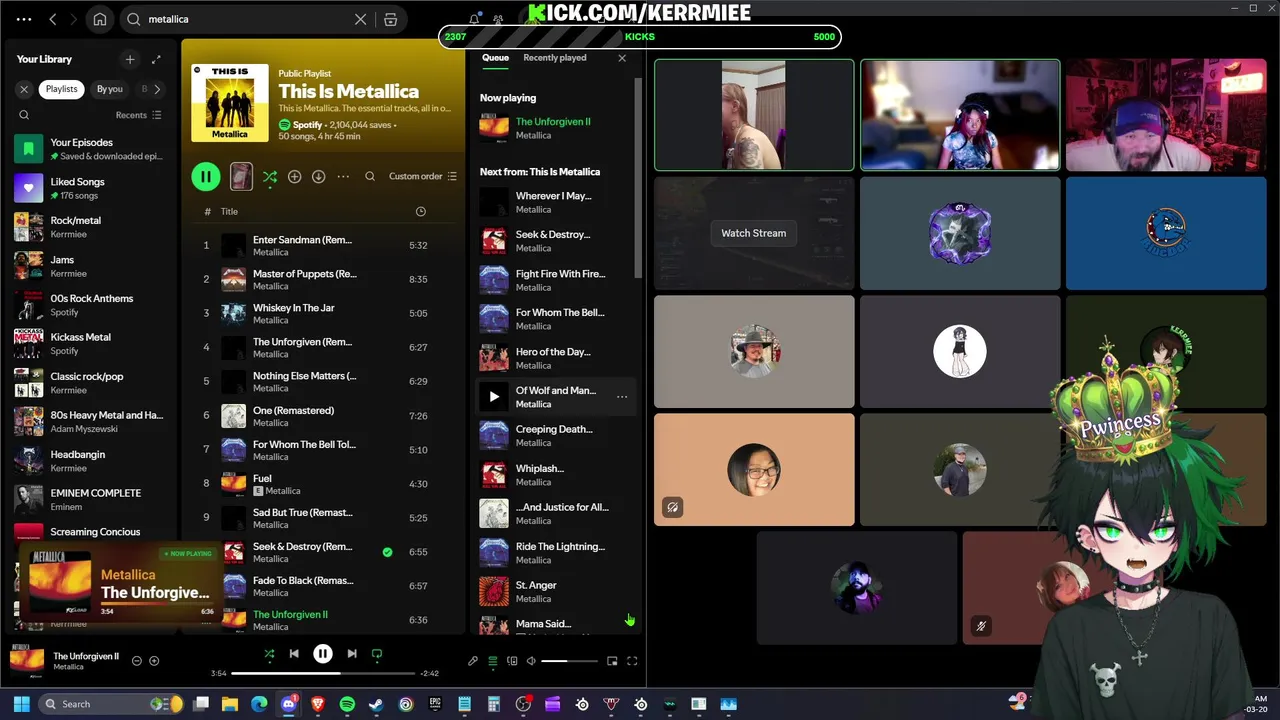Screen dimensions: 1280x720
Task: Select Whiplash in the queue
Action: point(555,475)
